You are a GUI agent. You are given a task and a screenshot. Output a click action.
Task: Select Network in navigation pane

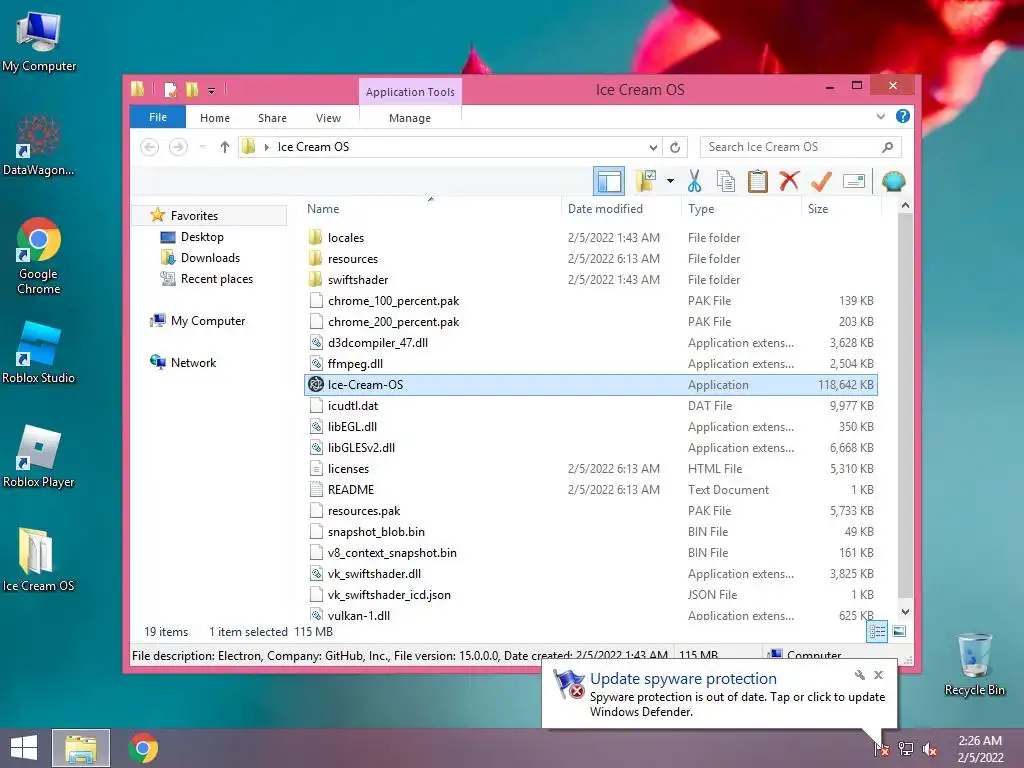(193, 362)
